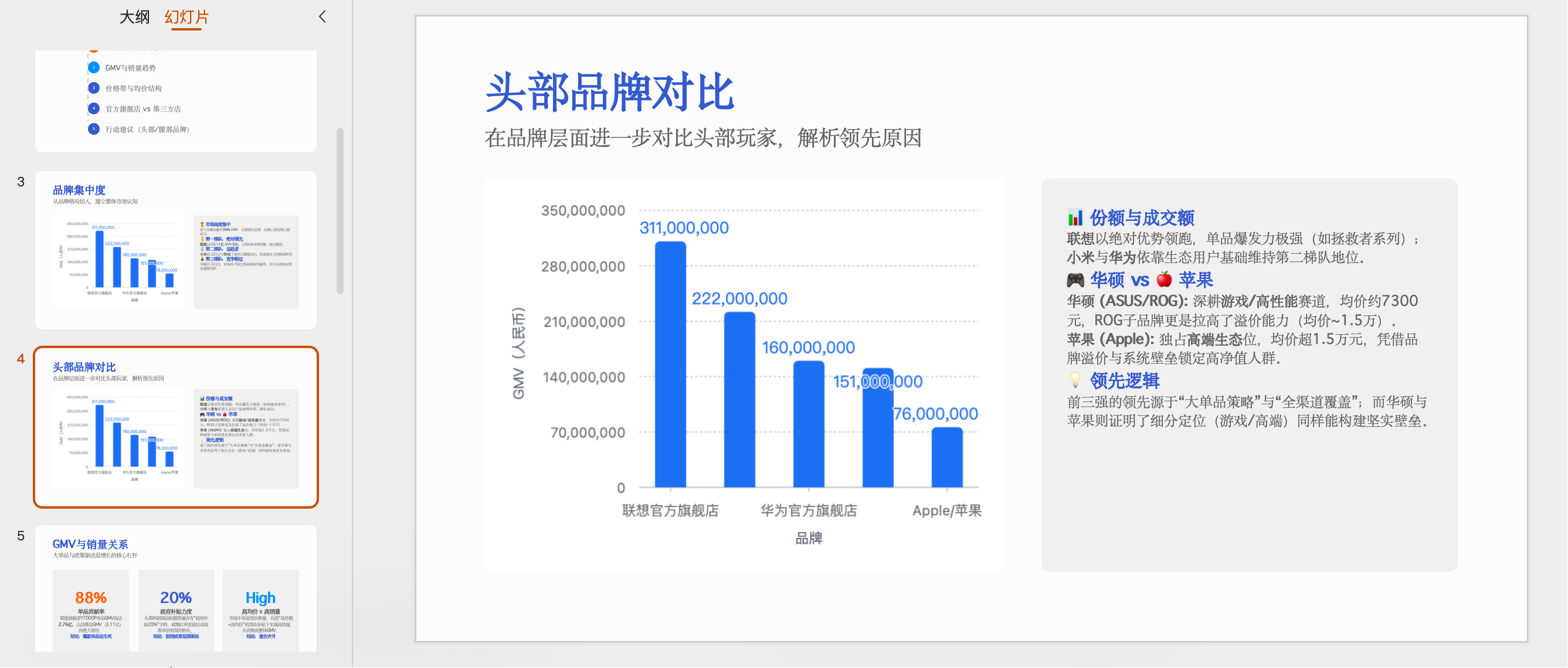Open slide 3 品牌集中度 thumbnail
This screenshot has width=1568, height=668.
(176, 250)
